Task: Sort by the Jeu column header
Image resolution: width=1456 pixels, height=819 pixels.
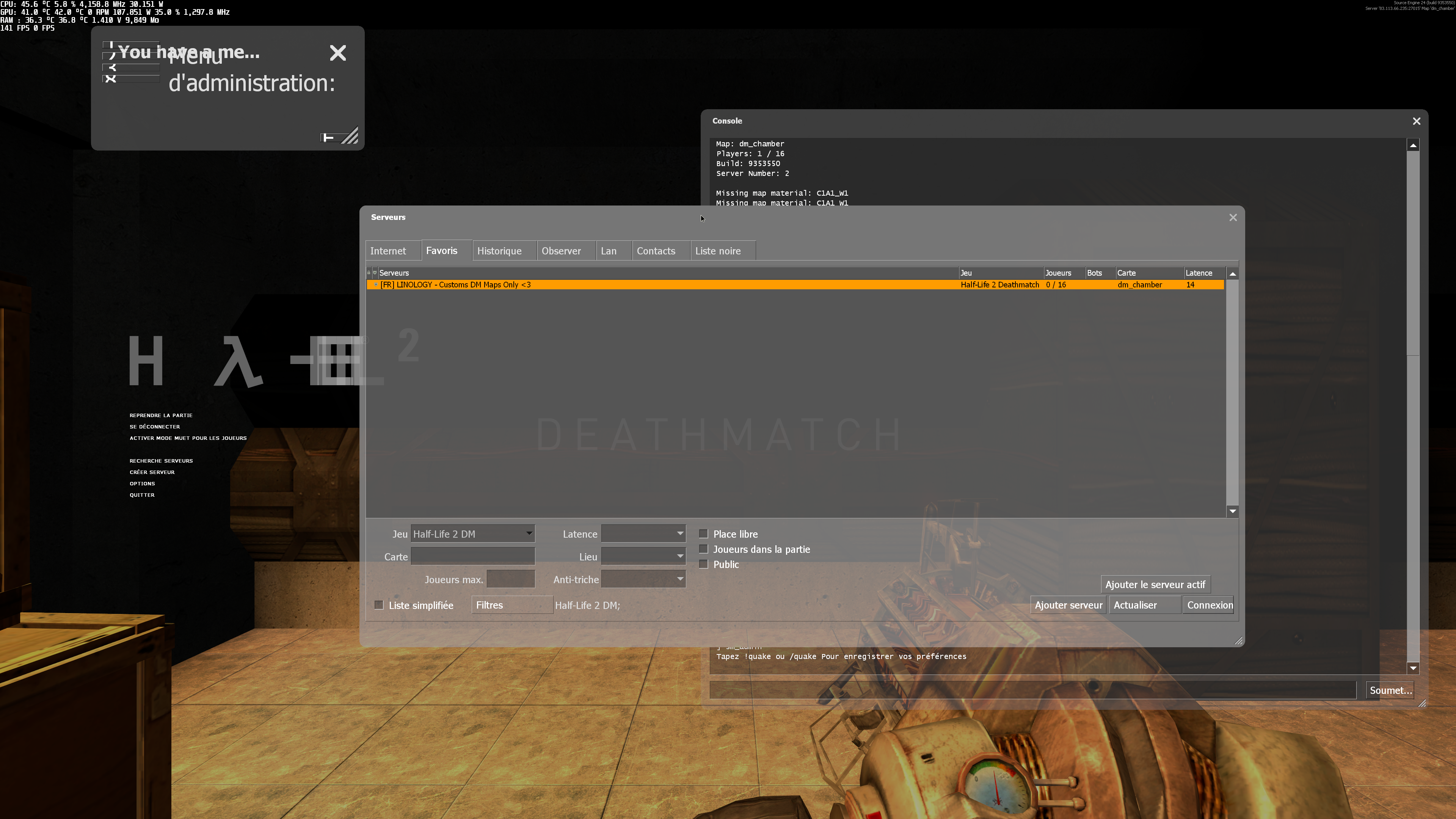Action: tap(1001, 273)
